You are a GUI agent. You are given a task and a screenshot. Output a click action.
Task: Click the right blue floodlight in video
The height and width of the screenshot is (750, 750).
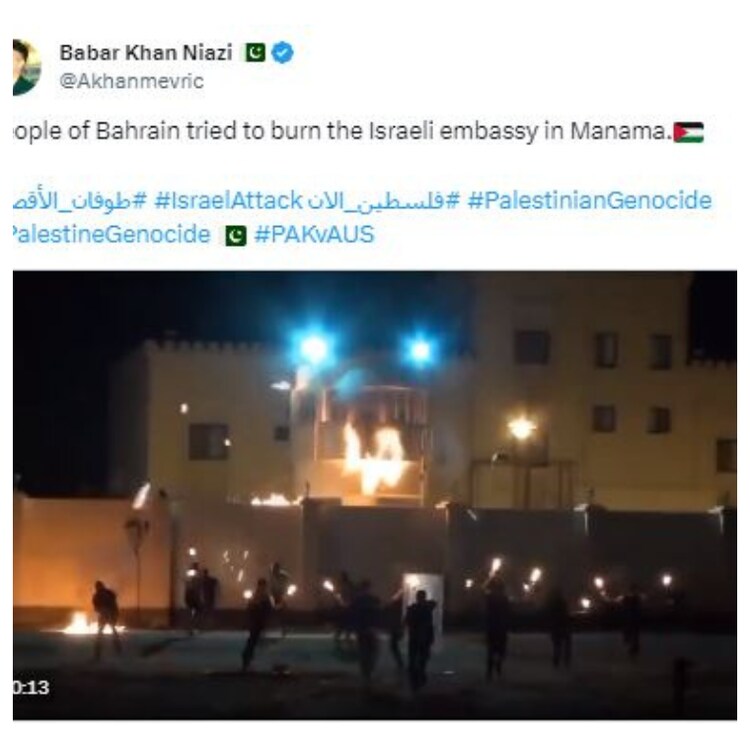(x=420, y=350)
